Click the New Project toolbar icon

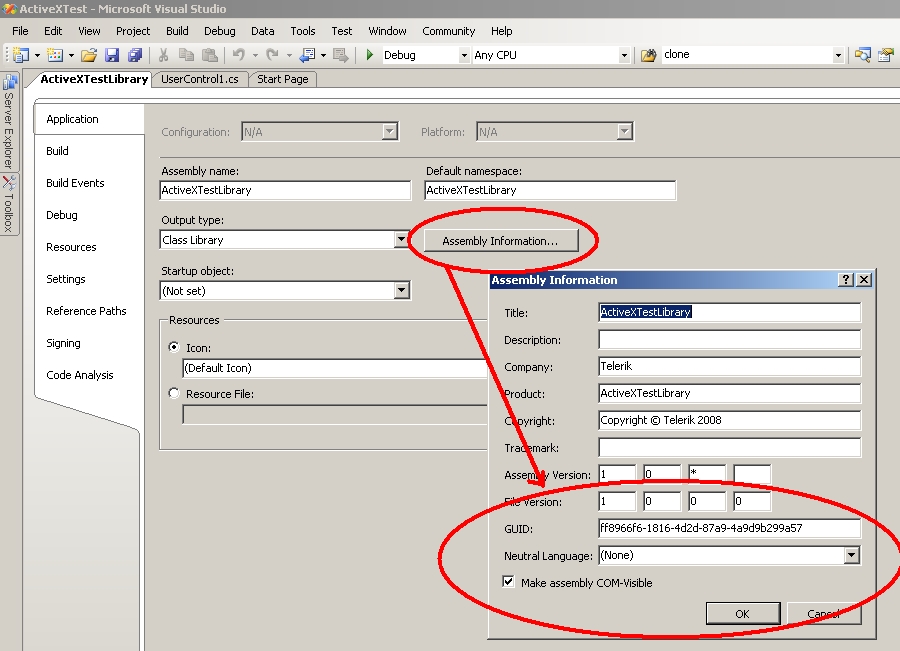pyautogui.click(x=21, y=55)
